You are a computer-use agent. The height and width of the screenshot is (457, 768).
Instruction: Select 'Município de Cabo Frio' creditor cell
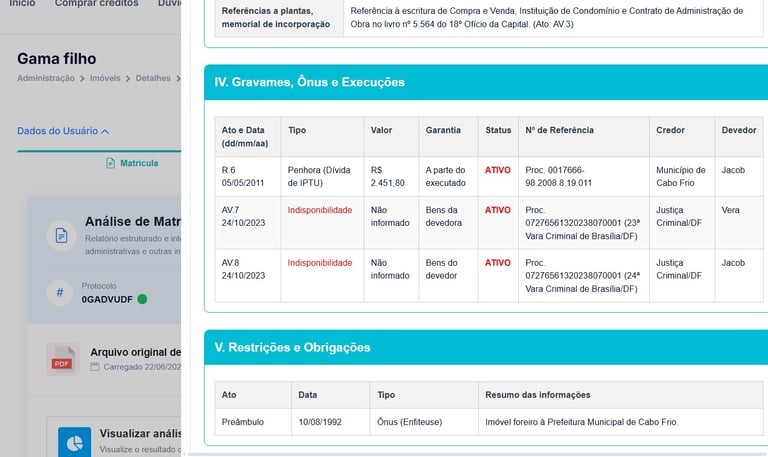coord(682,176)
